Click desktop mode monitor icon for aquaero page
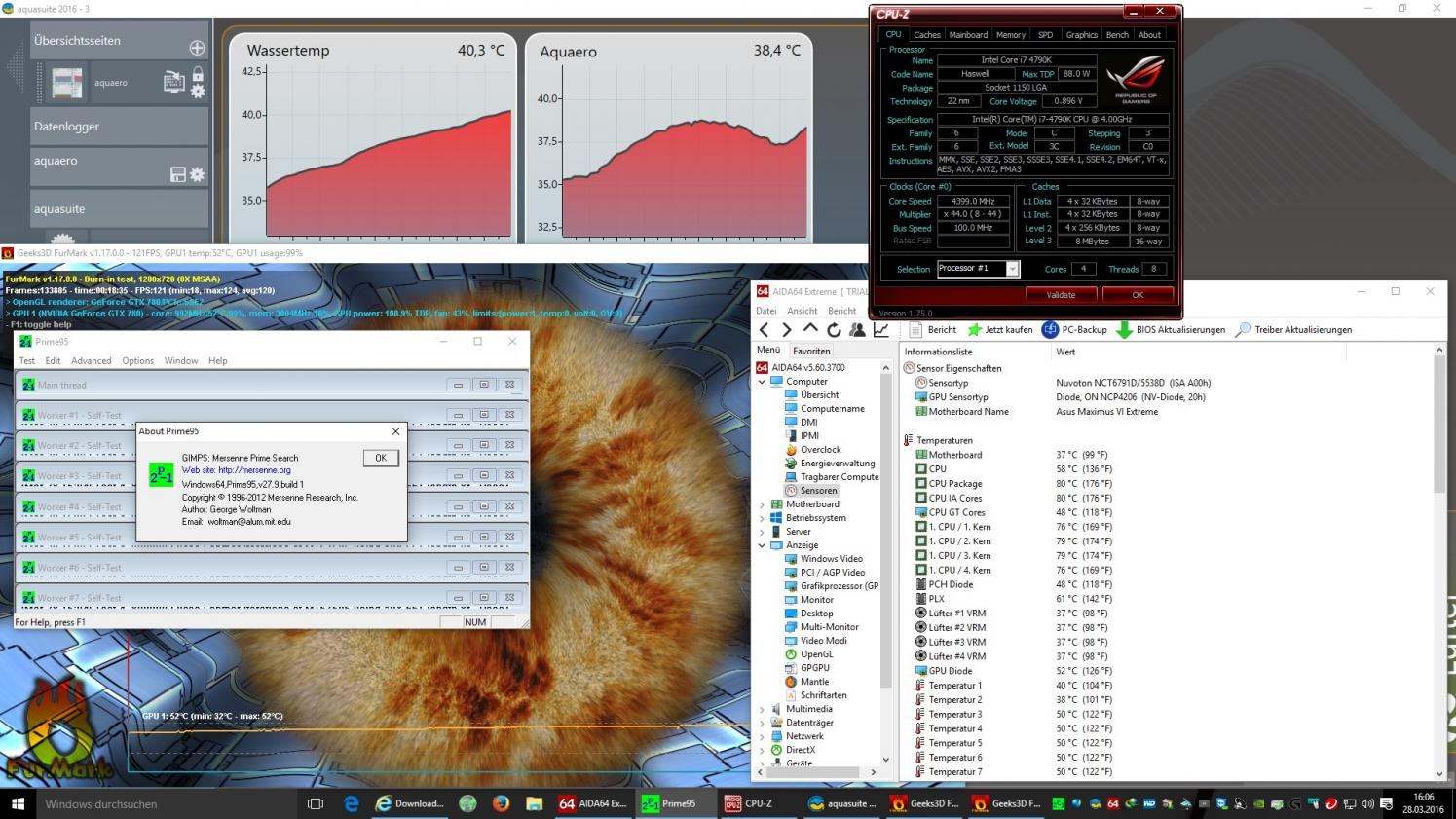This screenshot has height=819, width=1456. pyautogui.click(x=173, y=83)
